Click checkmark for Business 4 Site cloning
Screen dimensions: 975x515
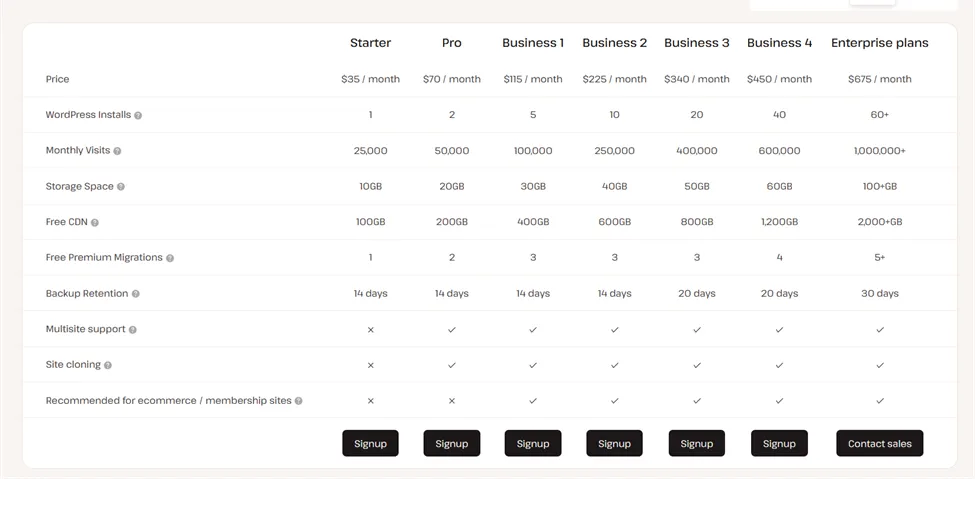[x=779, y=366]
